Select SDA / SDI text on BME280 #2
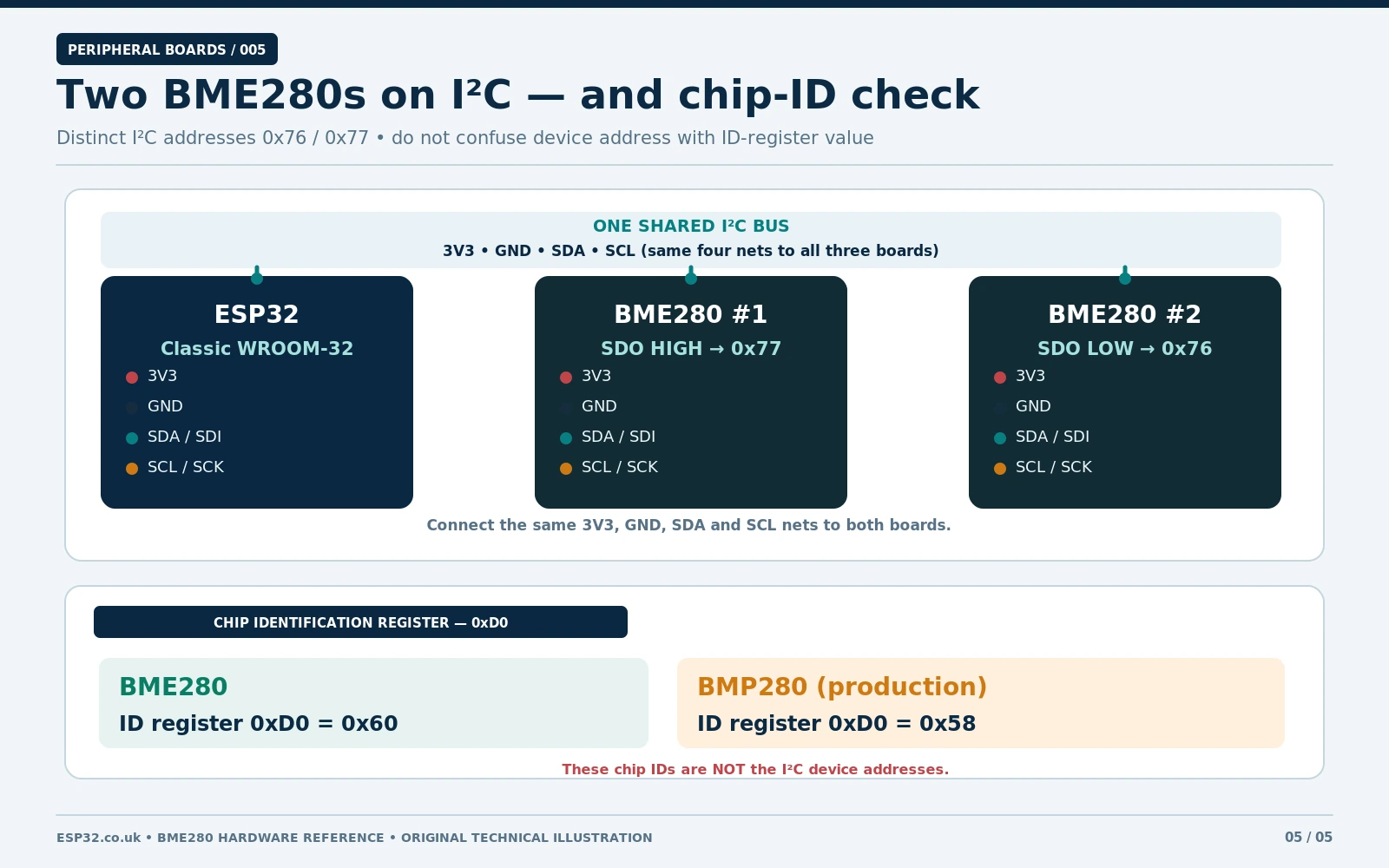This screenshot has width=1389, height=868. point(1052,437)
